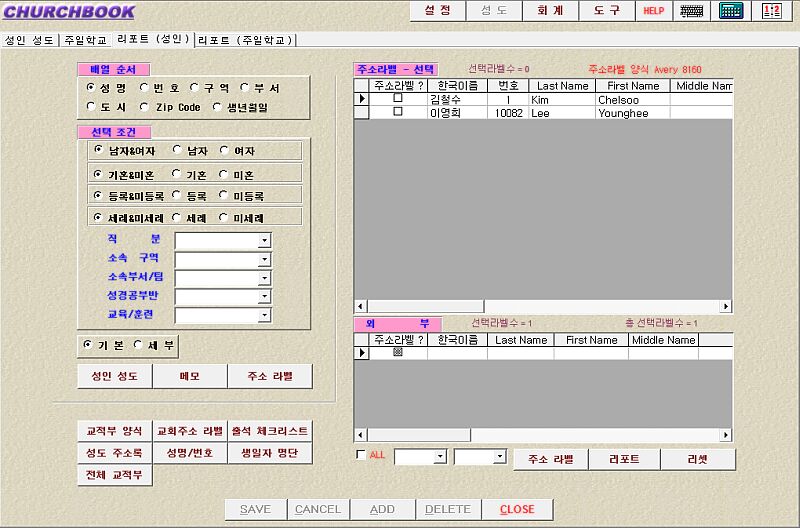Choose the 기혼 marital filter
This screenshot has height=528, width=800.
tap(177, 174)
